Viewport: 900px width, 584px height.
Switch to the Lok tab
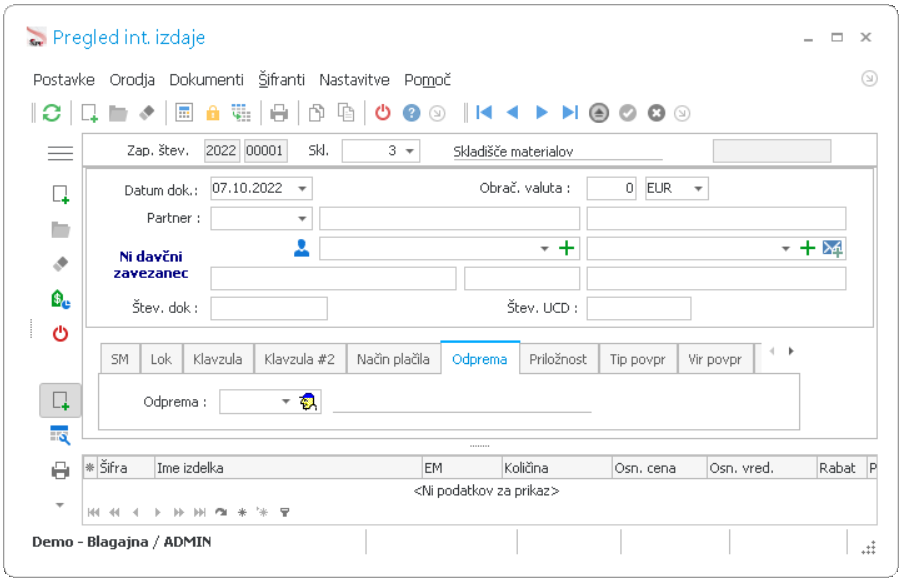point(161,359)
